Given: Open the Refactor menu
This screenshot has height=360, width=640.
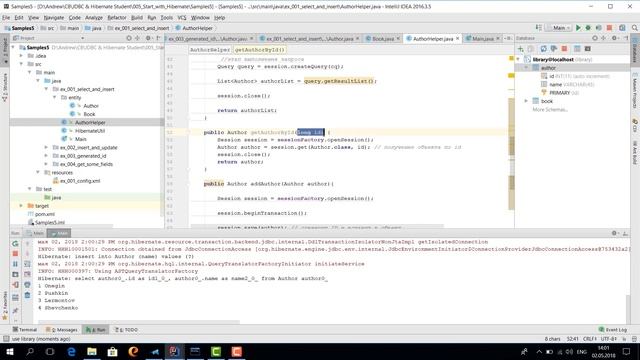Looking at the screenshot, I should click(x=117, y=18).
